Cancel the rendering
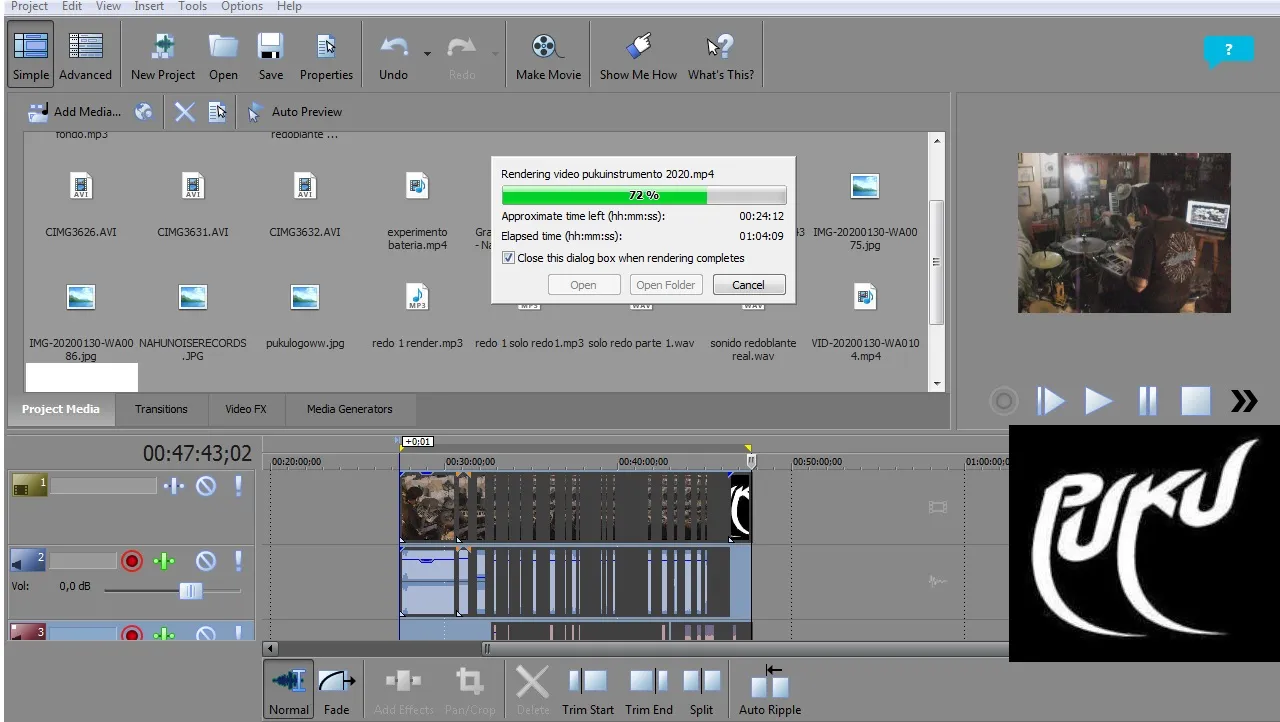This screenshot has height=722, width=1280. tap(748, 285)
